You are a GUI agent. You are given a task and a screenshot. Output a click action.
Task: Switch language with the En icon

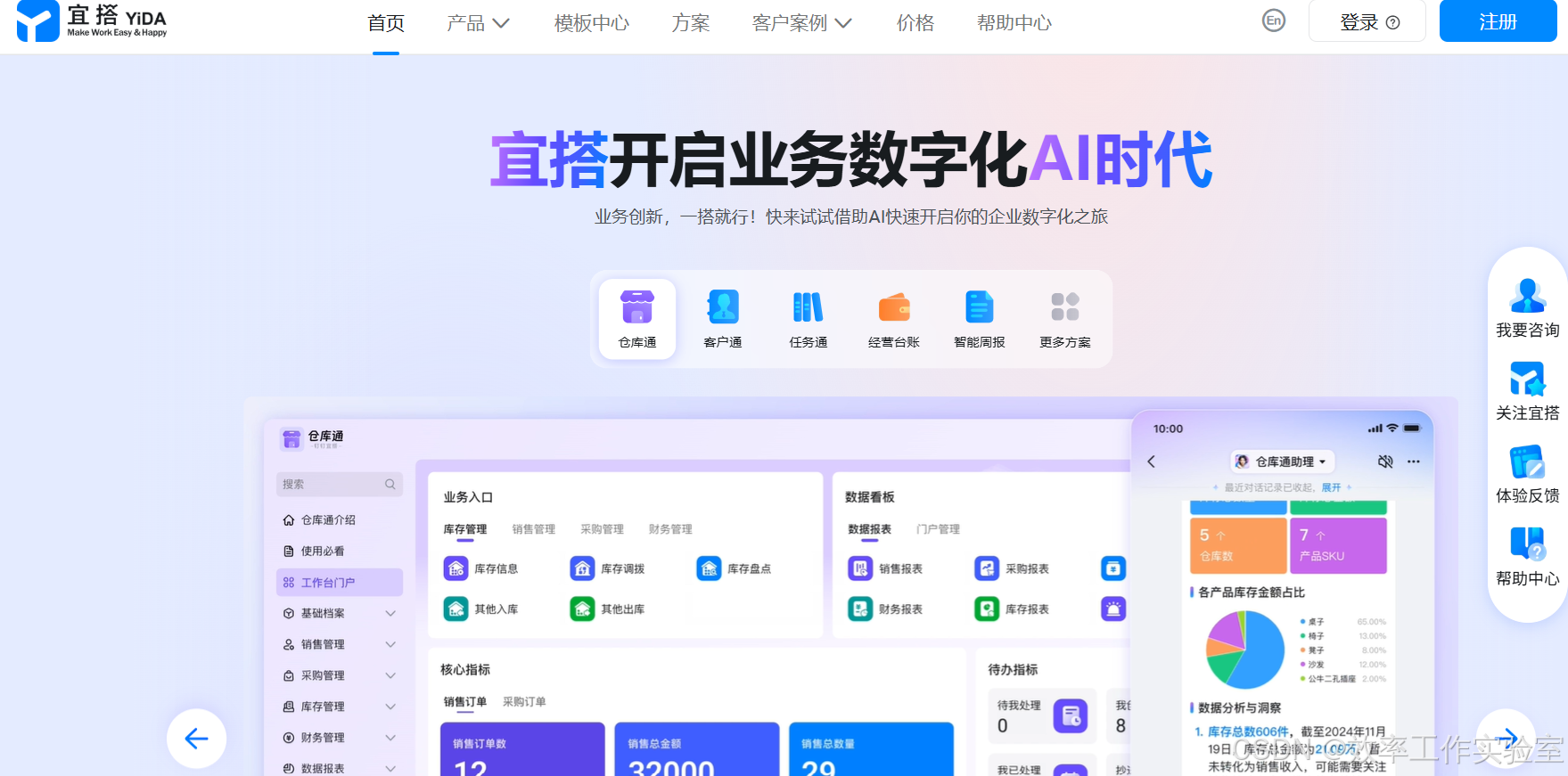coord(1274,20)
